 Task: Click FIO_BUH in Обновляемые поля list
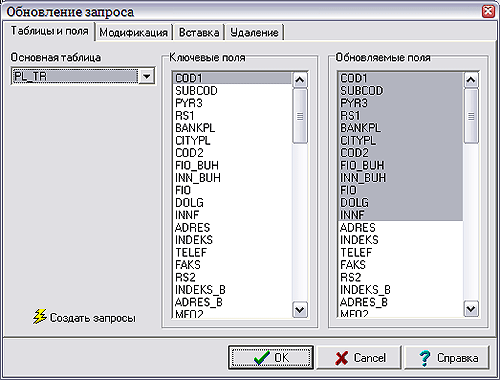click(401, 165)
